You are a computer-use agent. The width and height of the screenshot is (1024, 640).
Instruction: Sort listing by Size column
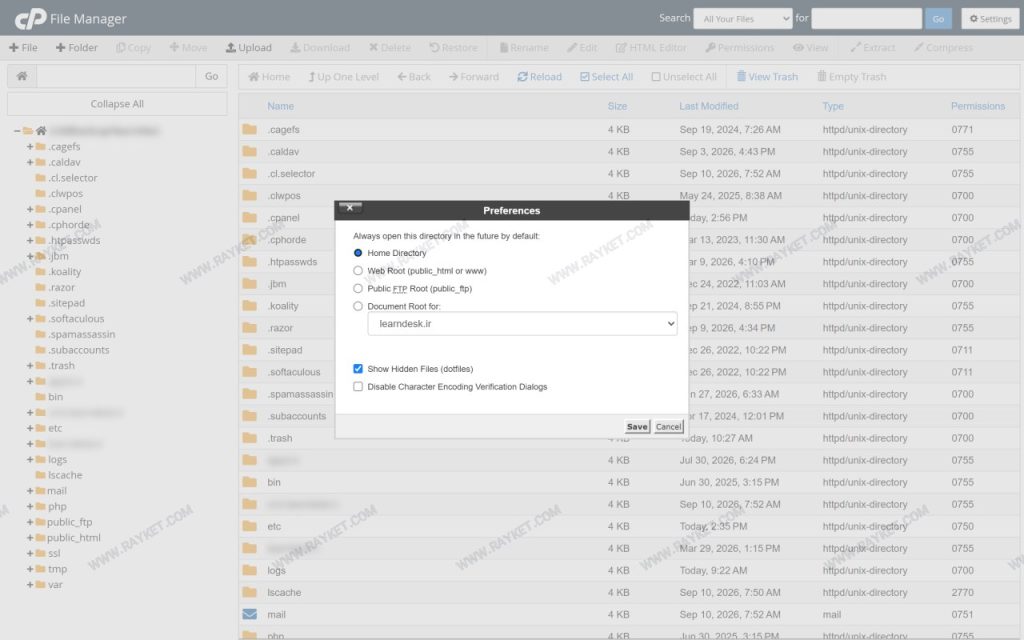click(617, 106)
